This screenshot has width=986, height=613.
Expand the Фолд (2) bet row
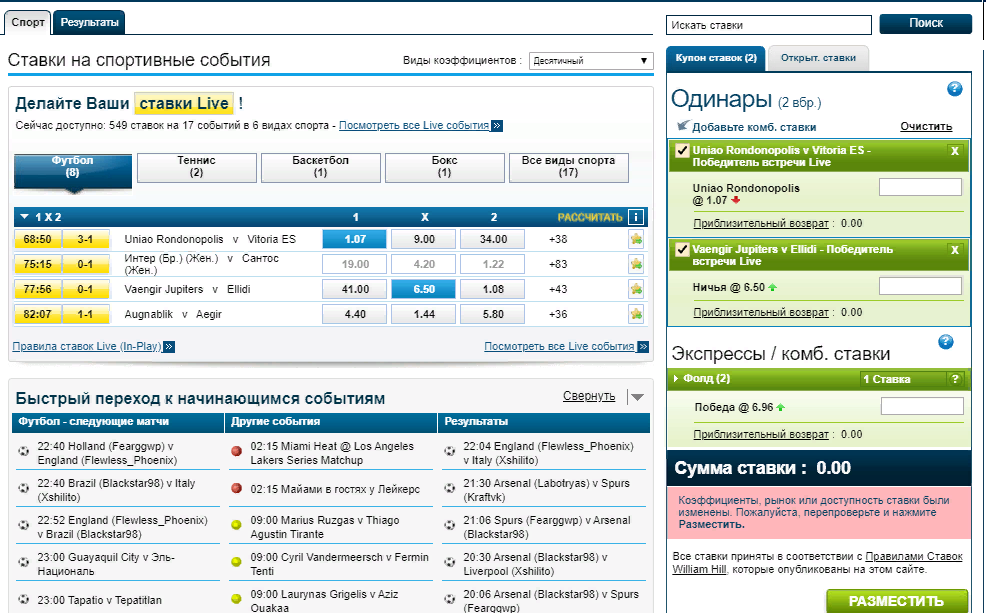[x=678, y=379]
